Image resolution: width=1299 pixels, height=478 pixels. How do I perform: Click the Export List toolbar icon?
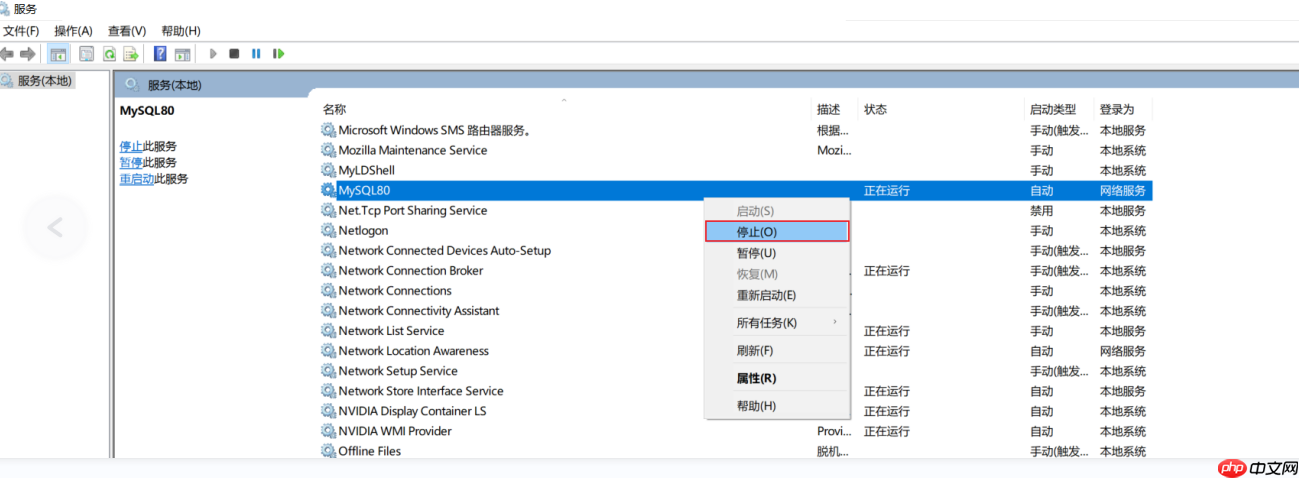[x=130, y=54]
